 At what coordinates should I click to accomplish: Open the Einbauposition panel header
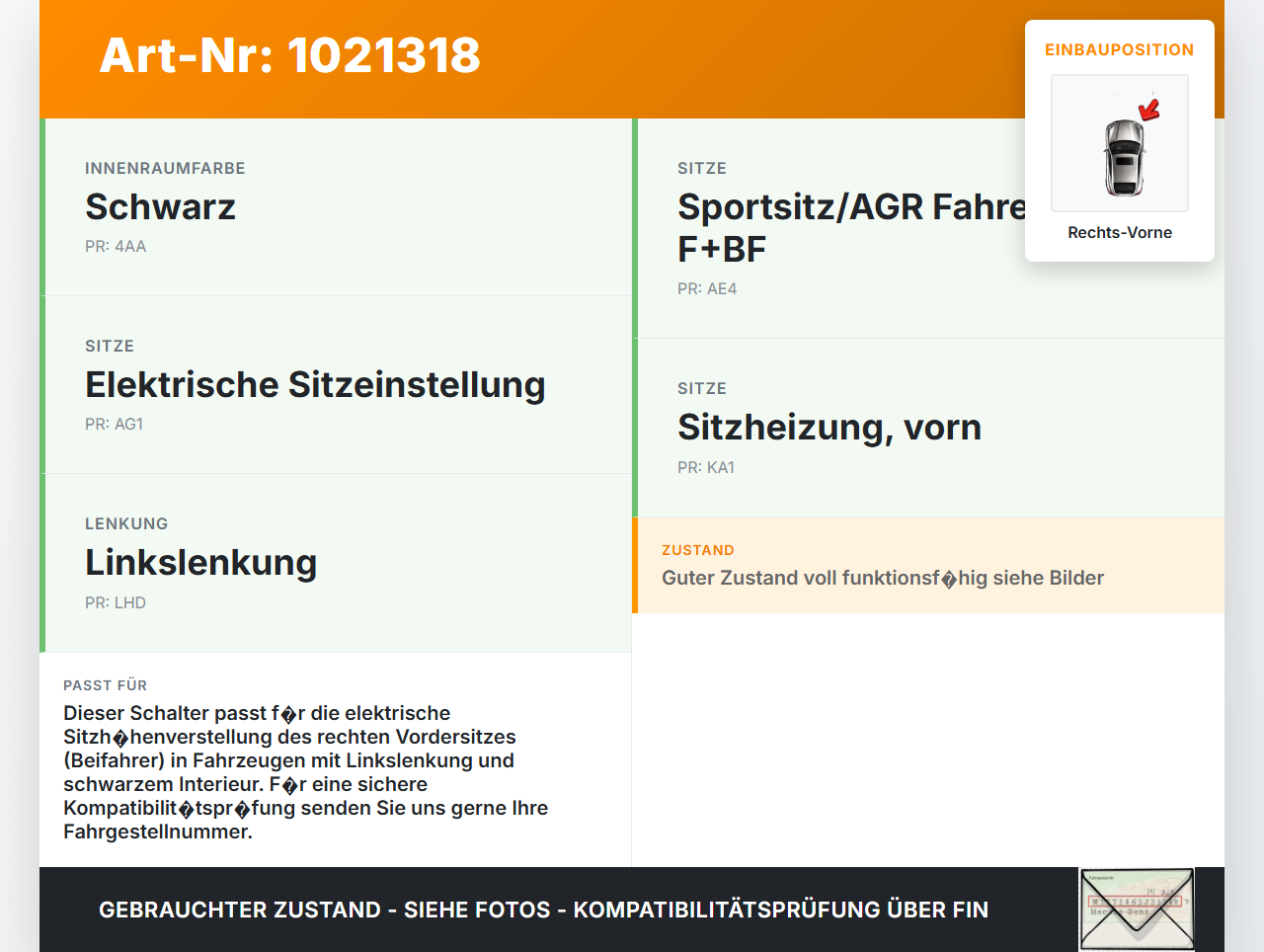click(1120, 49)
